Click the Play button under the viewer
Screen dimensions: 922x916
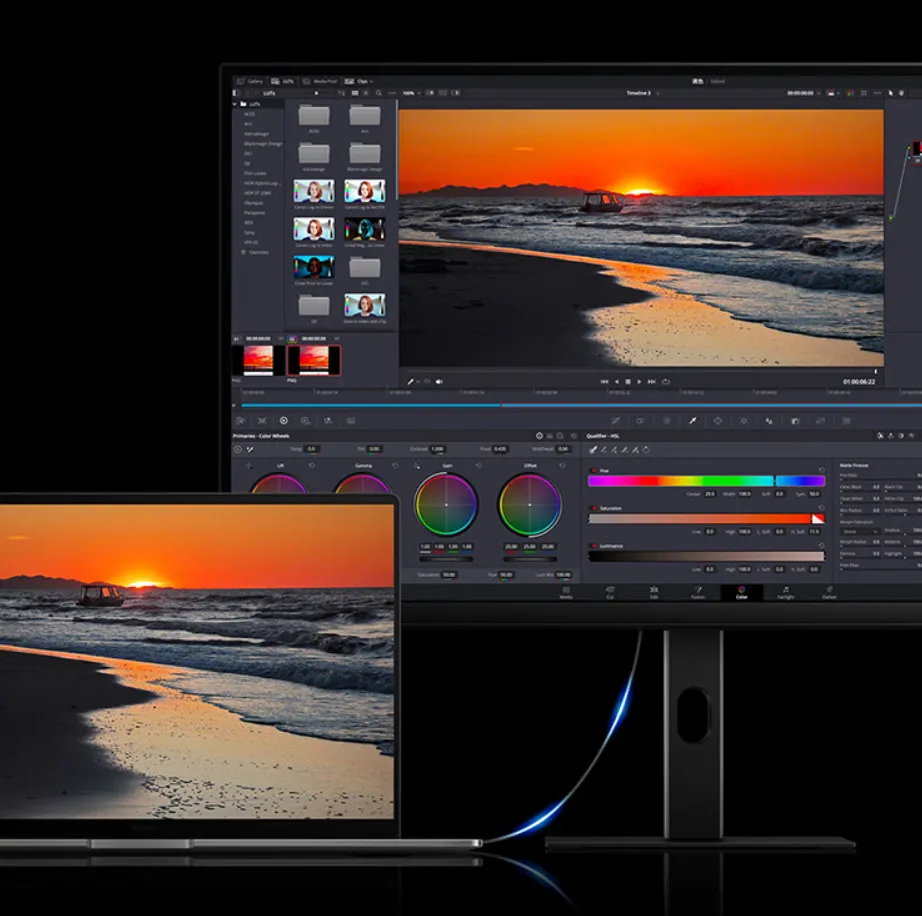639,382
